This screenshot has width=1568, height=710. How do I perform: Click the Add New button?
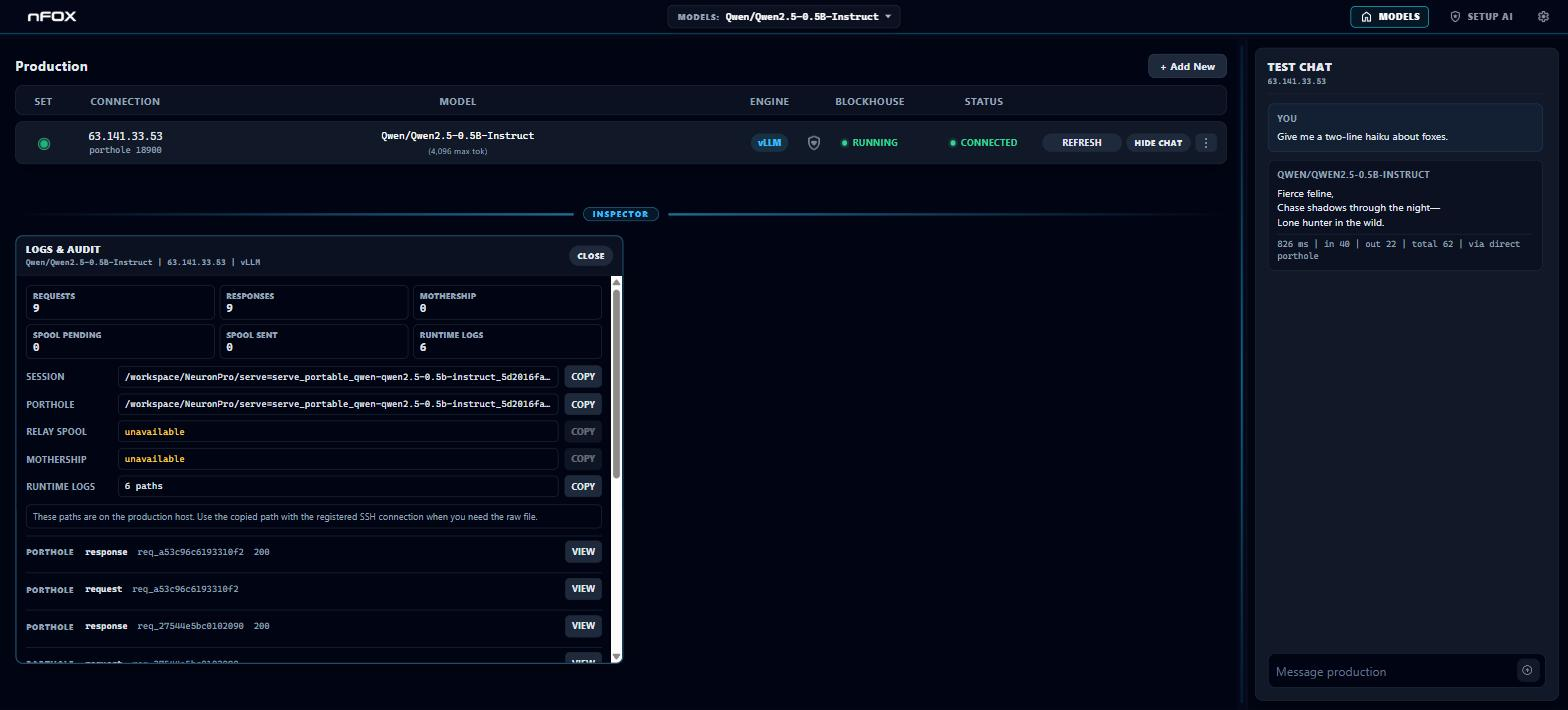pyautogui.click(x=1187, y=67)
